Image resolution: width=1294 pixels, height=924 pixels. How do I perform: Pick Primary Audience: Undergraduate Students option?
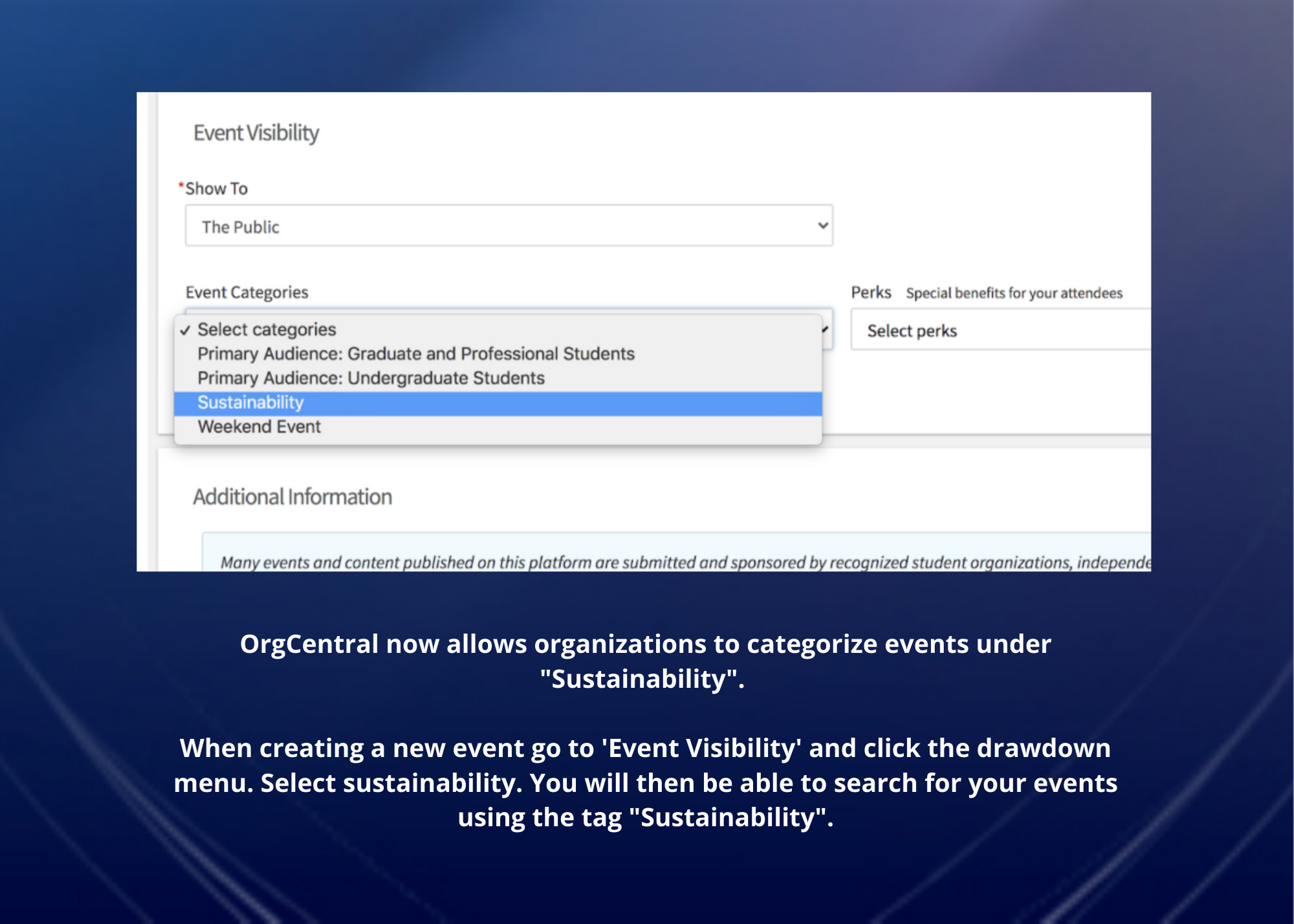click(371, 378)
